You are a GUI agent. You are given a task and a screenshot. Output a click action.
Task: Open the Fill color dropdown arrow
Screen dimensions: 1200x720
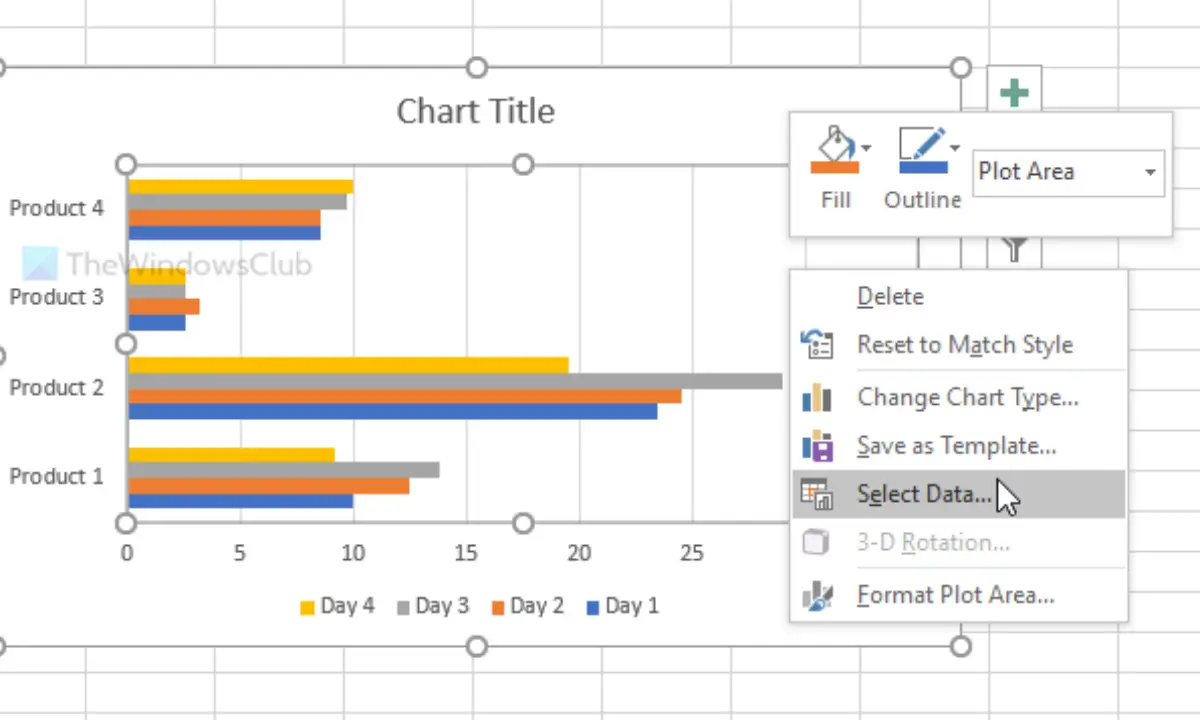[866, 148]
